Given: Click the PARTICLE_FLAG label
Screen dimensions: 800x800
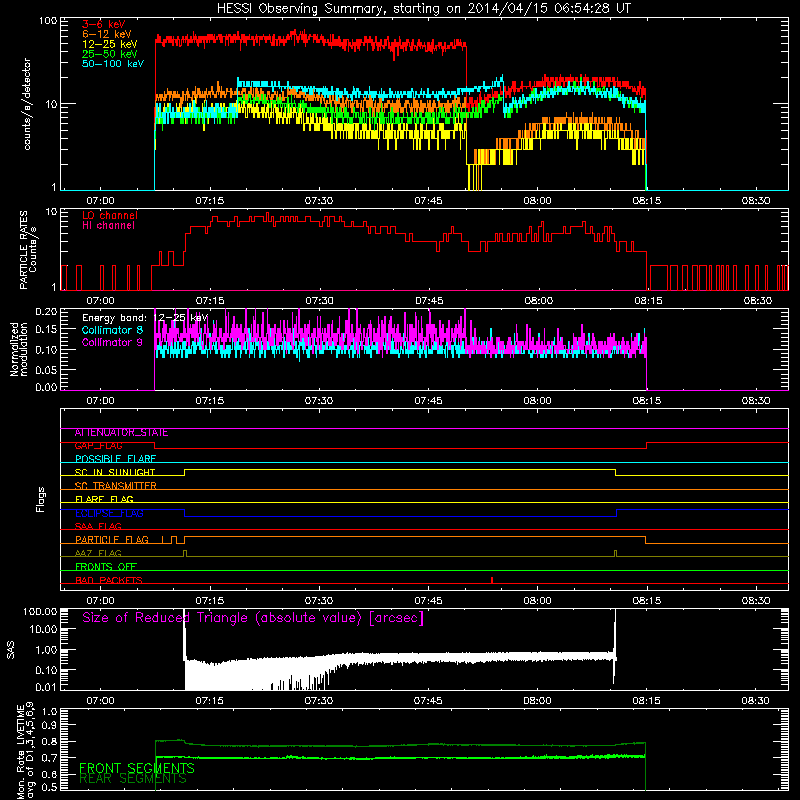Looking at the screenshot, I should tap(112, 540).
